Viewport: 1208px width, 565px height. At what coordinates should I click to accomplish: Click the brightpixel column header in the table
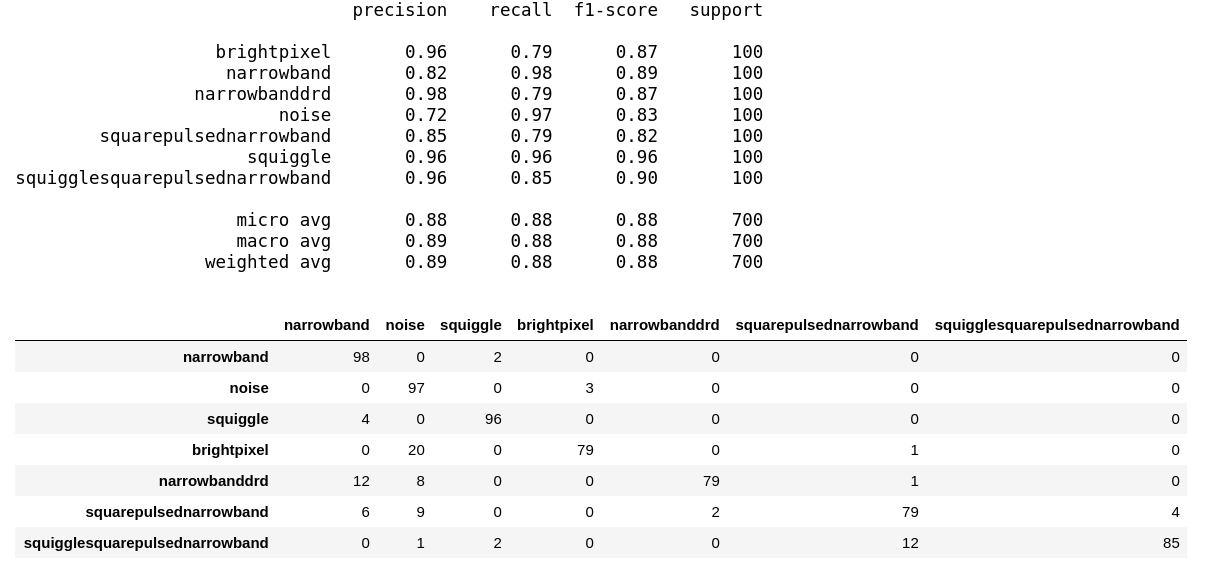(x=555, y=325)
